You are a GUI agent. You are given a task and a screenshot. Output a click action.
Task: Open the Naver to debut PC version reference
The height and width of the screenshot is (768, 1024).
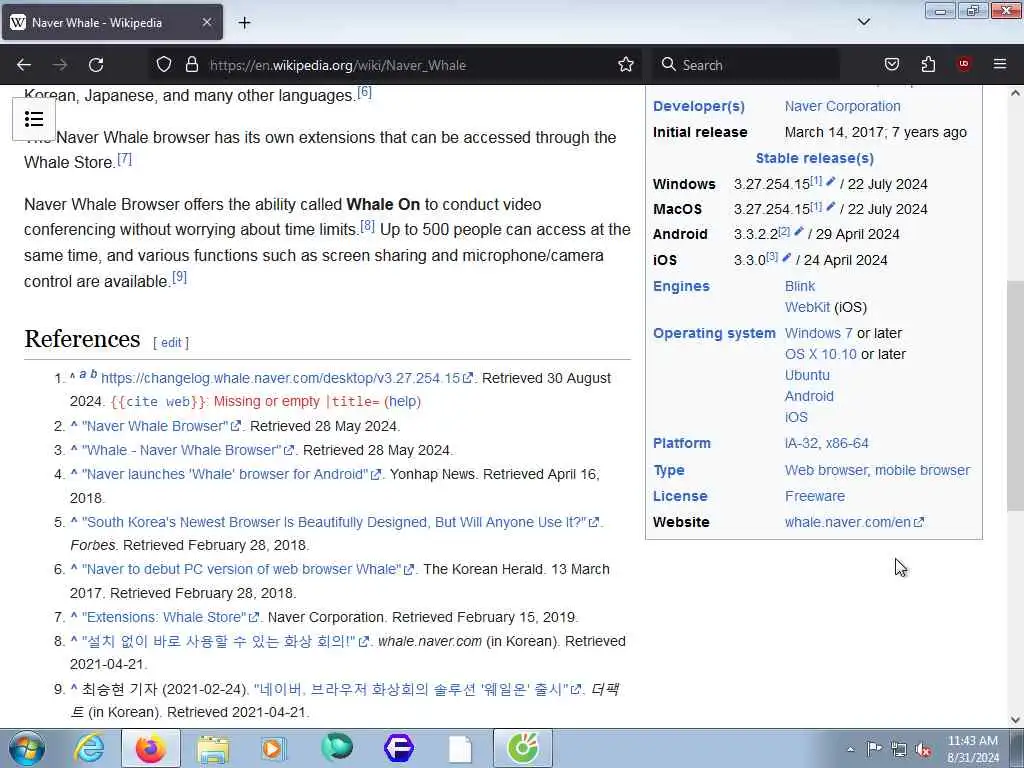click(248, 569)
